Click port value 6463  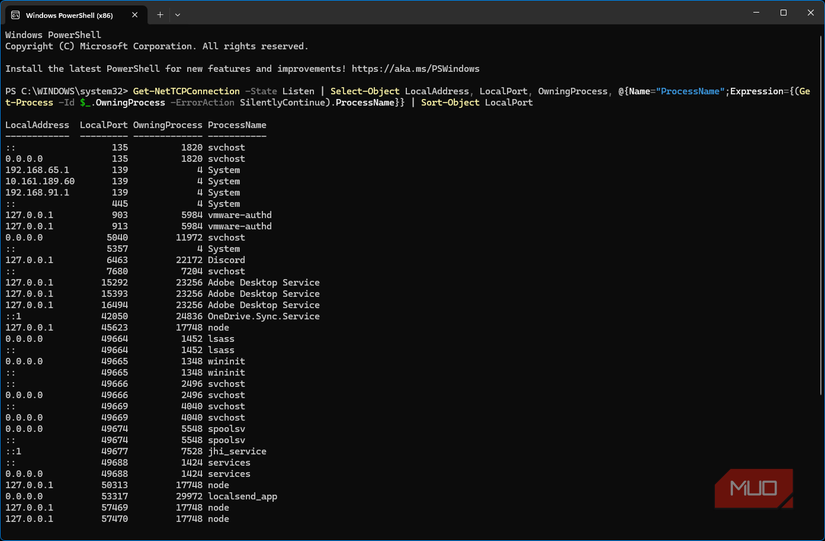(x=117, y=260)
